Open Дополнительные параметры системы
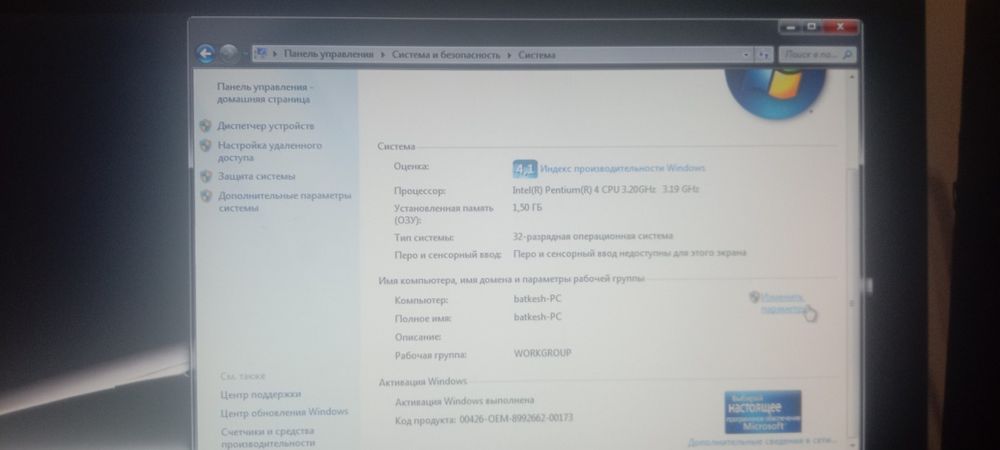 tap(284, 201)
